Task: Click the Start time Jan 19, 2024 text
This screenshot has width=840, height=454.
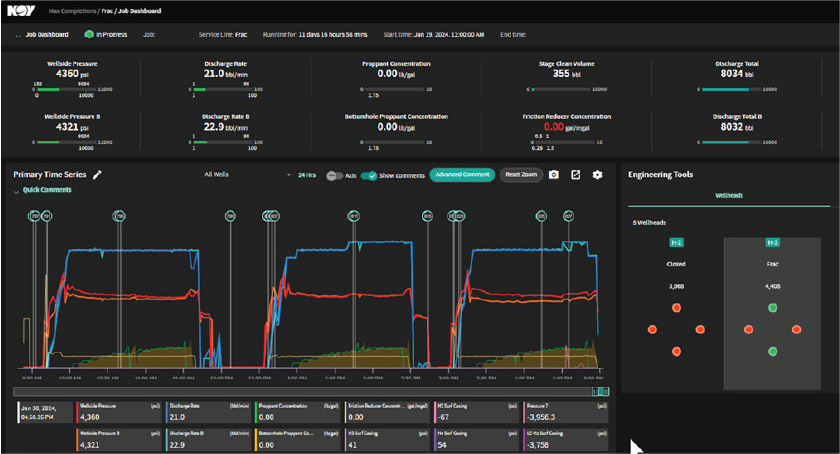Action: [434, 35]
